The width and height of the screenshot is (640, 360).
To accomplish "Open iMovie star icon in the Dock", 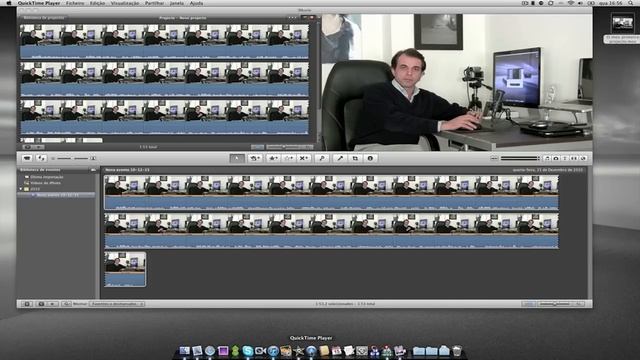I will coord(298,351).
